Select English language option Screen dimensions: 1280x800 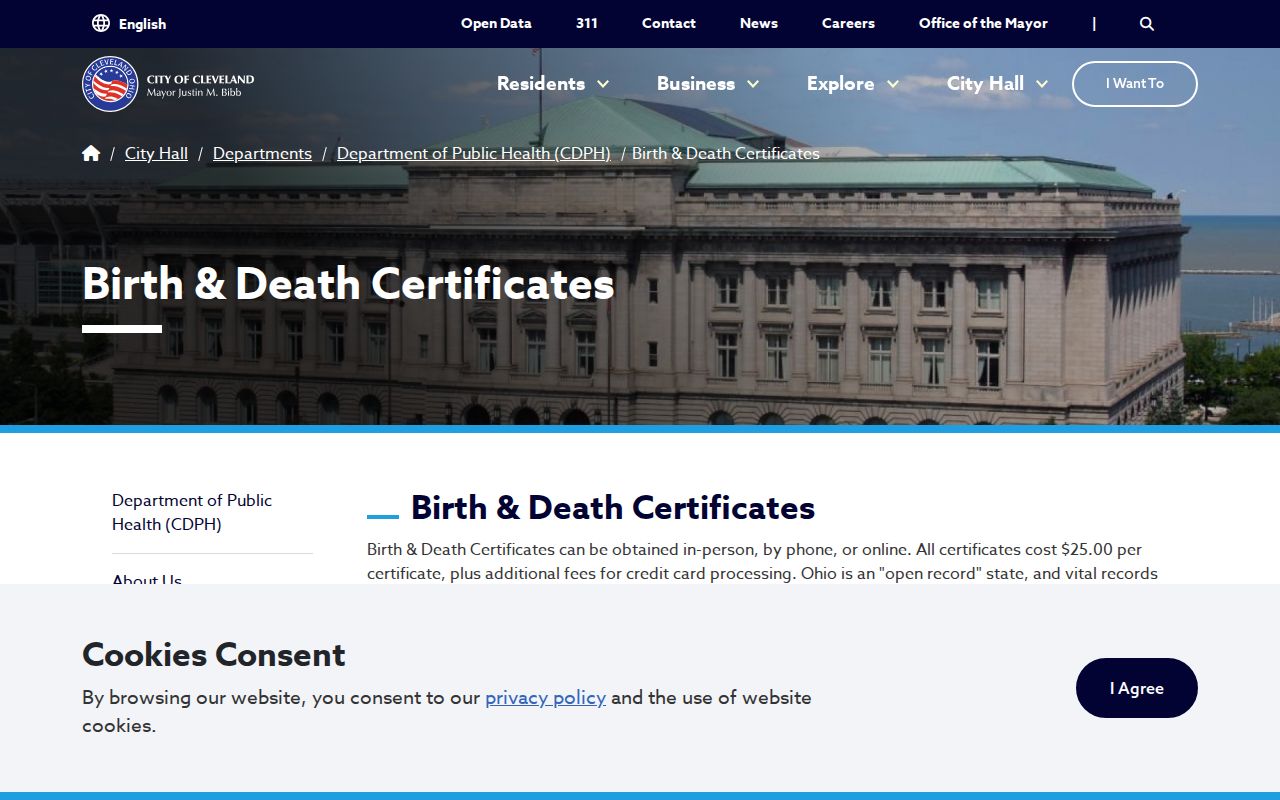tap(142, 24)
